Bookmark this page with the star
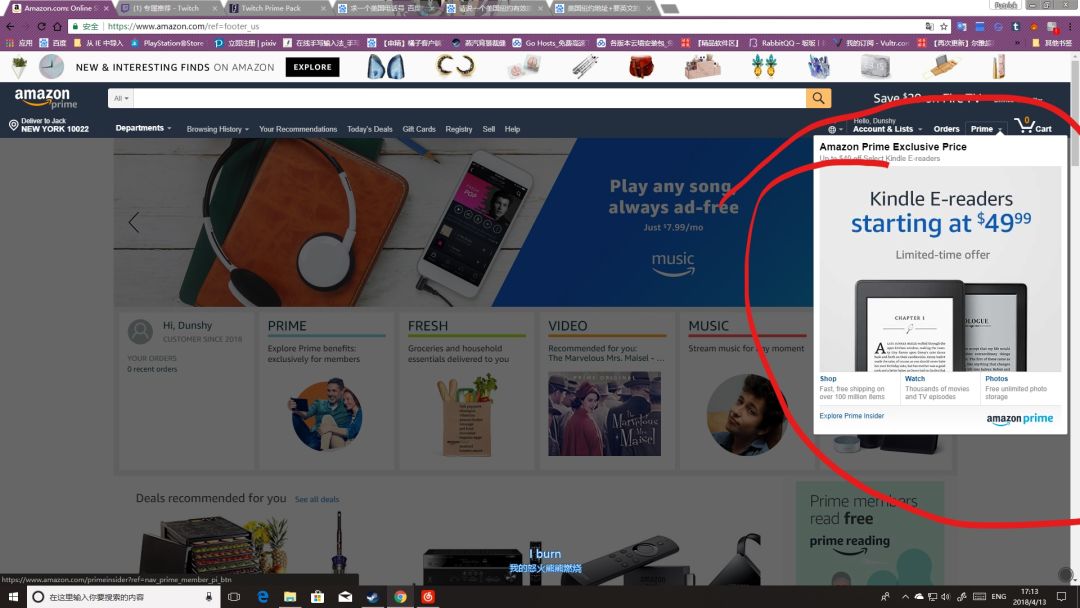 pyautogui.click(x=944, y=26)
